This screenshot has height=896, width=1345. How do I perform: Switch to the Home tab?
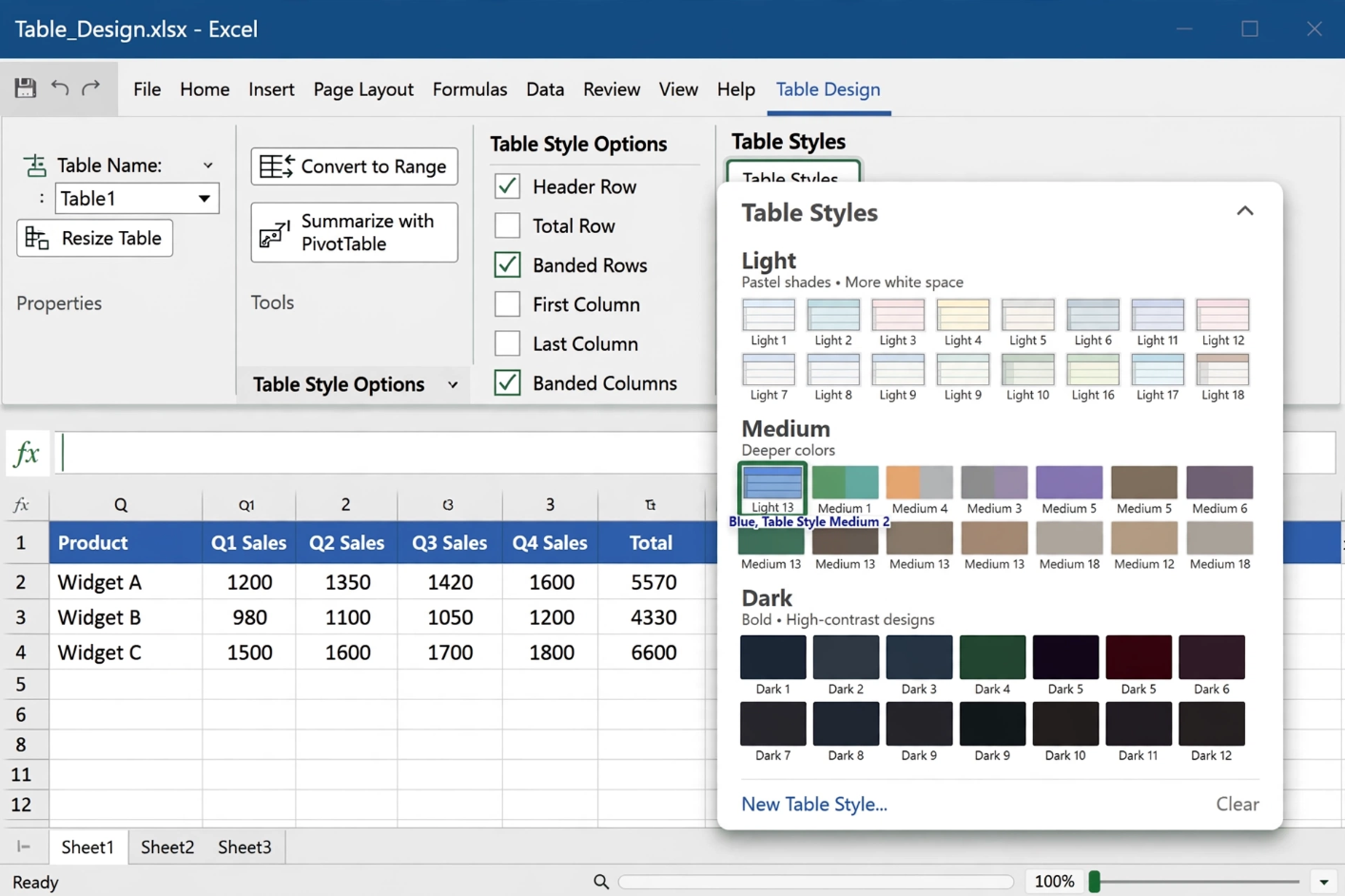pyautogui.click(x=205, y=89)
